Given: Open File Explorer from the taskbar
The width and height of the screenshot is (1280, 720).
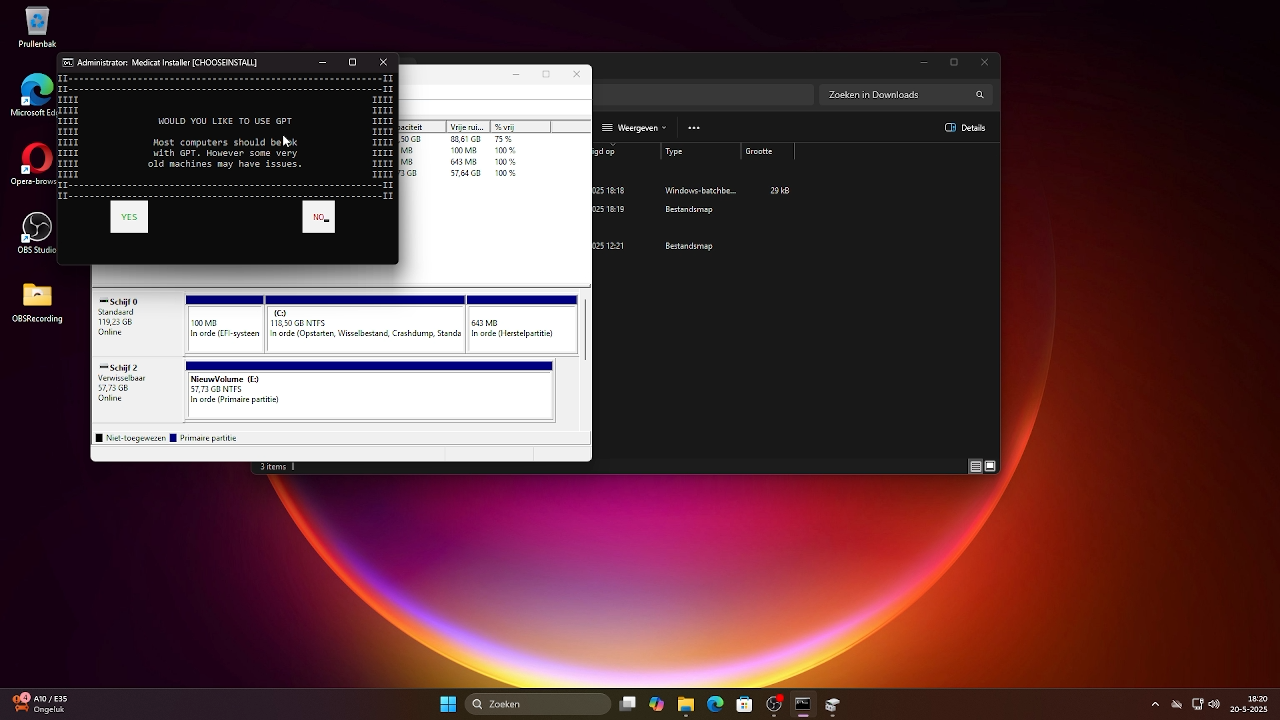Looking at the screenshot, I should [686, 704].
